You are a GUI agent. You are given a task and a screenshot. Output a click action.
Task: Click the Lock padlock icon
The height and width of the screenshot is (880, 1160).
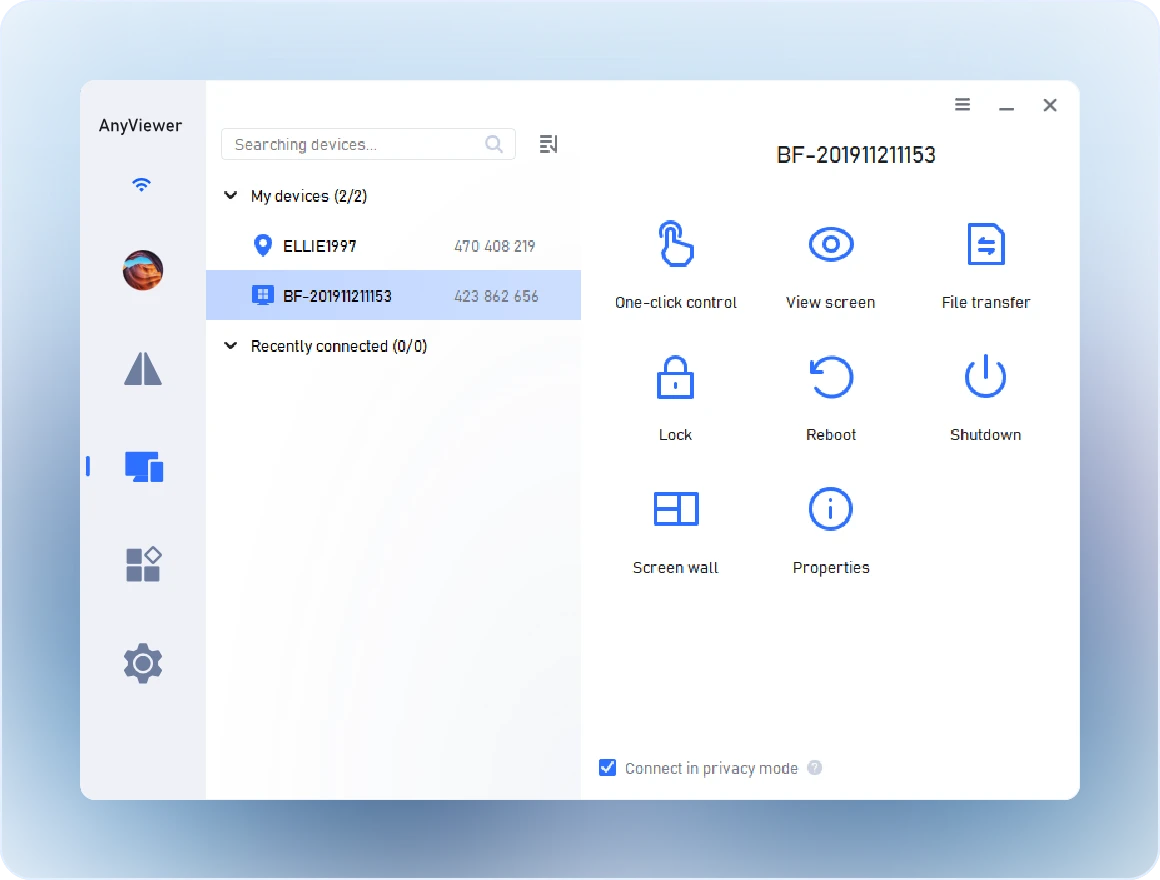[x=675, y=377]
